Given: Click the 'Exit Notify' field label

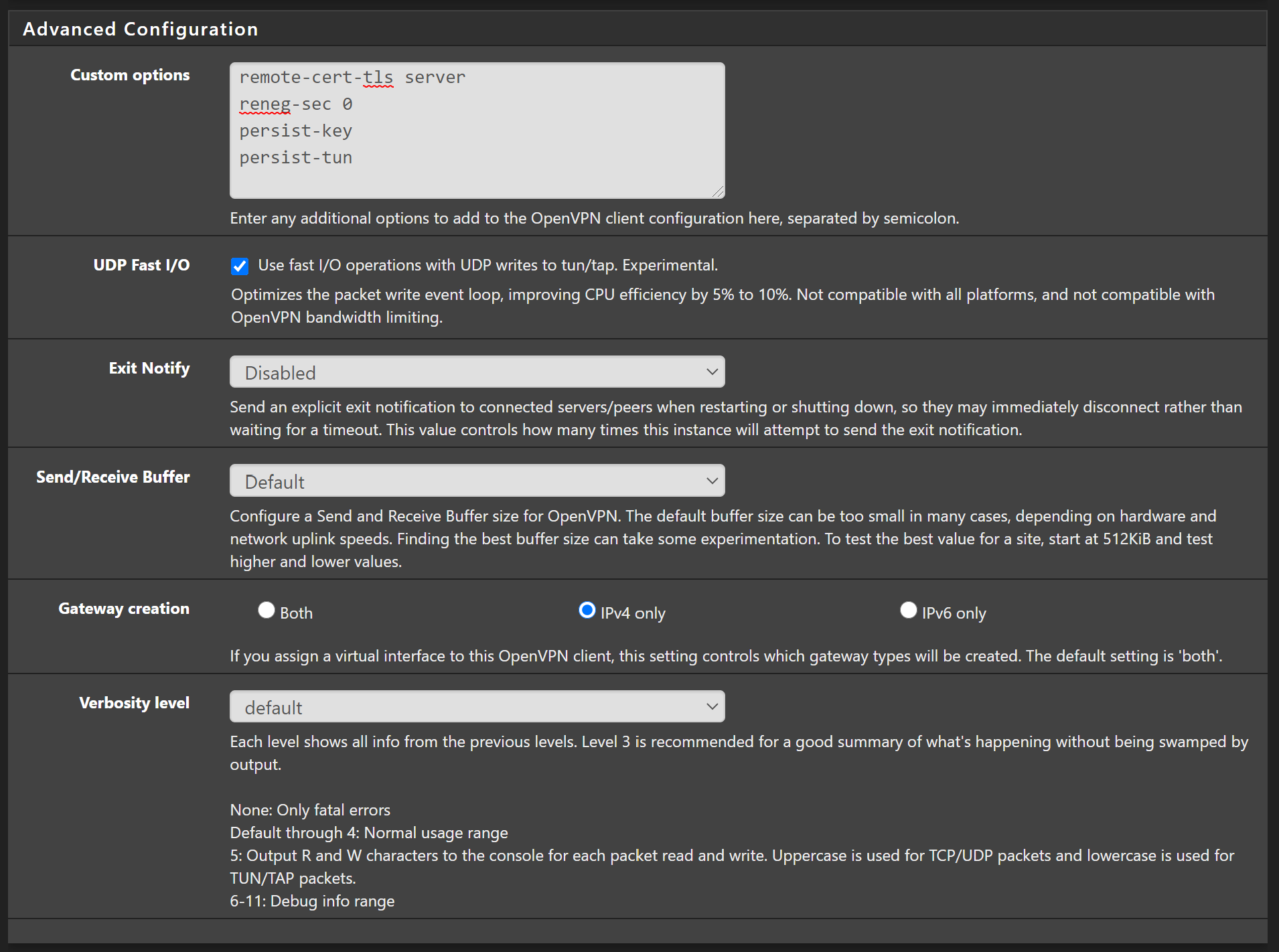Looking at the screenshot, I should pos(149,368).
